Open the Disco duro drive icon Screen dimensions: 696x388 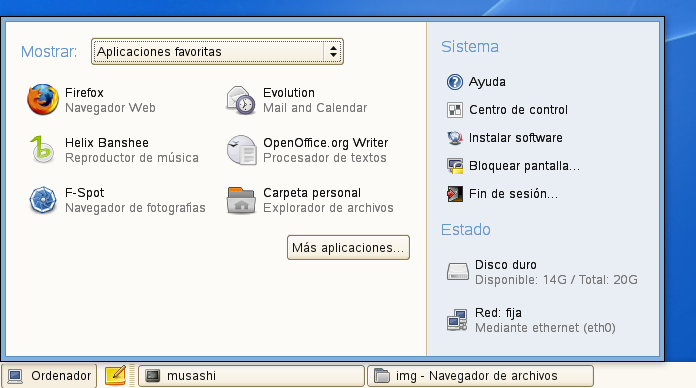(x=457, y=271)
